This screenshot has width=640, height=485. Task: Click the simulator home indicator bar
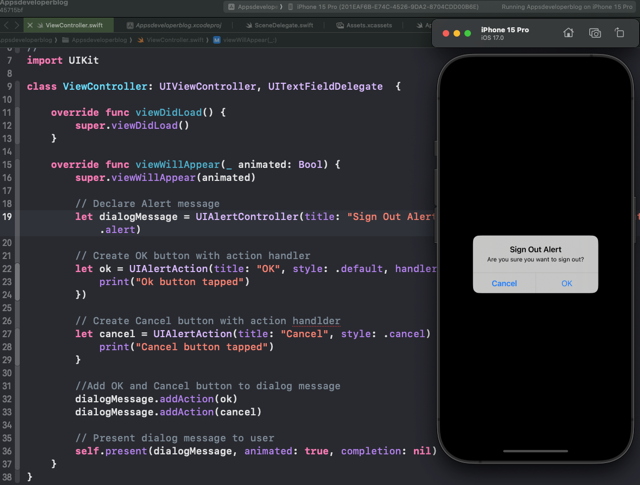pyautogui.click(x=535, y=451)
